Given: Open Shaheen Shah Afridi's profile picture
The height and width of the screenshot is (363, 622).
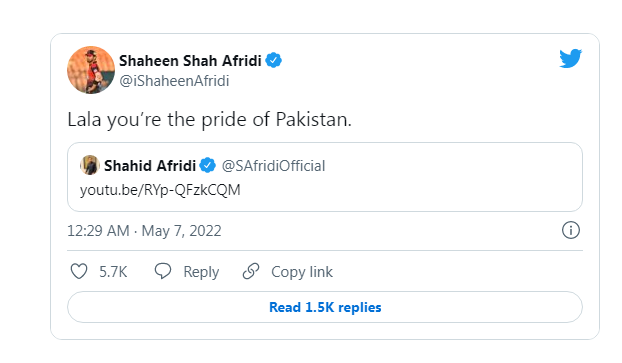Looking at the screenshot, I should point(91,70).
